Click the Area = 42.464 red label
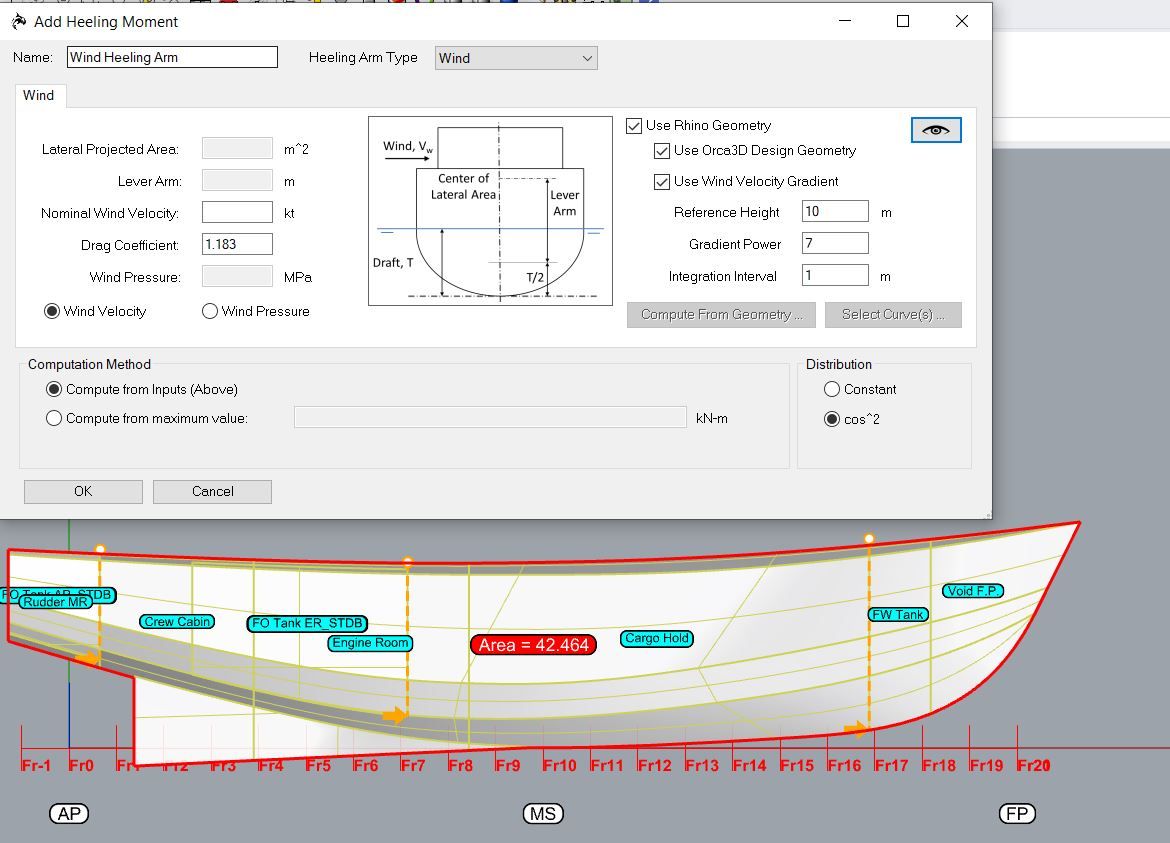1170x843 pixels. click(534, 645)
